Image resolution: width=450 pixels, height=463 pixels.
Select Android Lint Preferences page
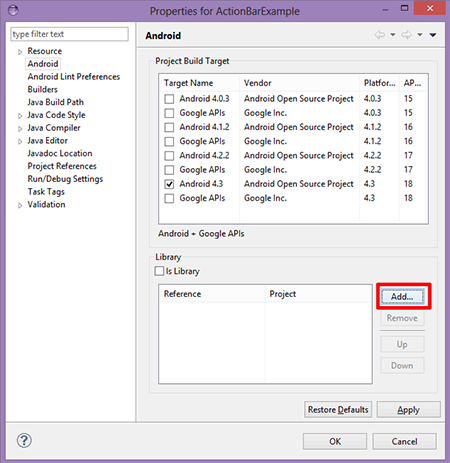(74, 77)
